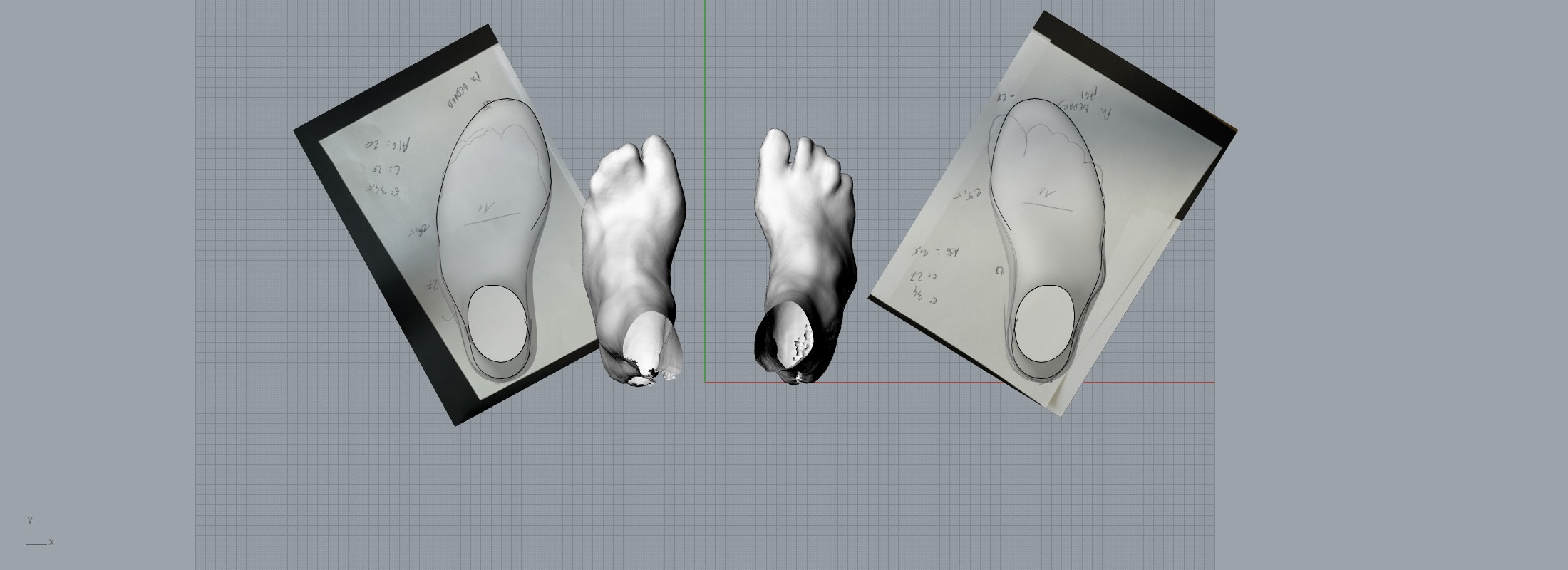Select heel ellipse on left insole tracing
Viewport: 1568px width, 570px height.
(x=499, y=323)
